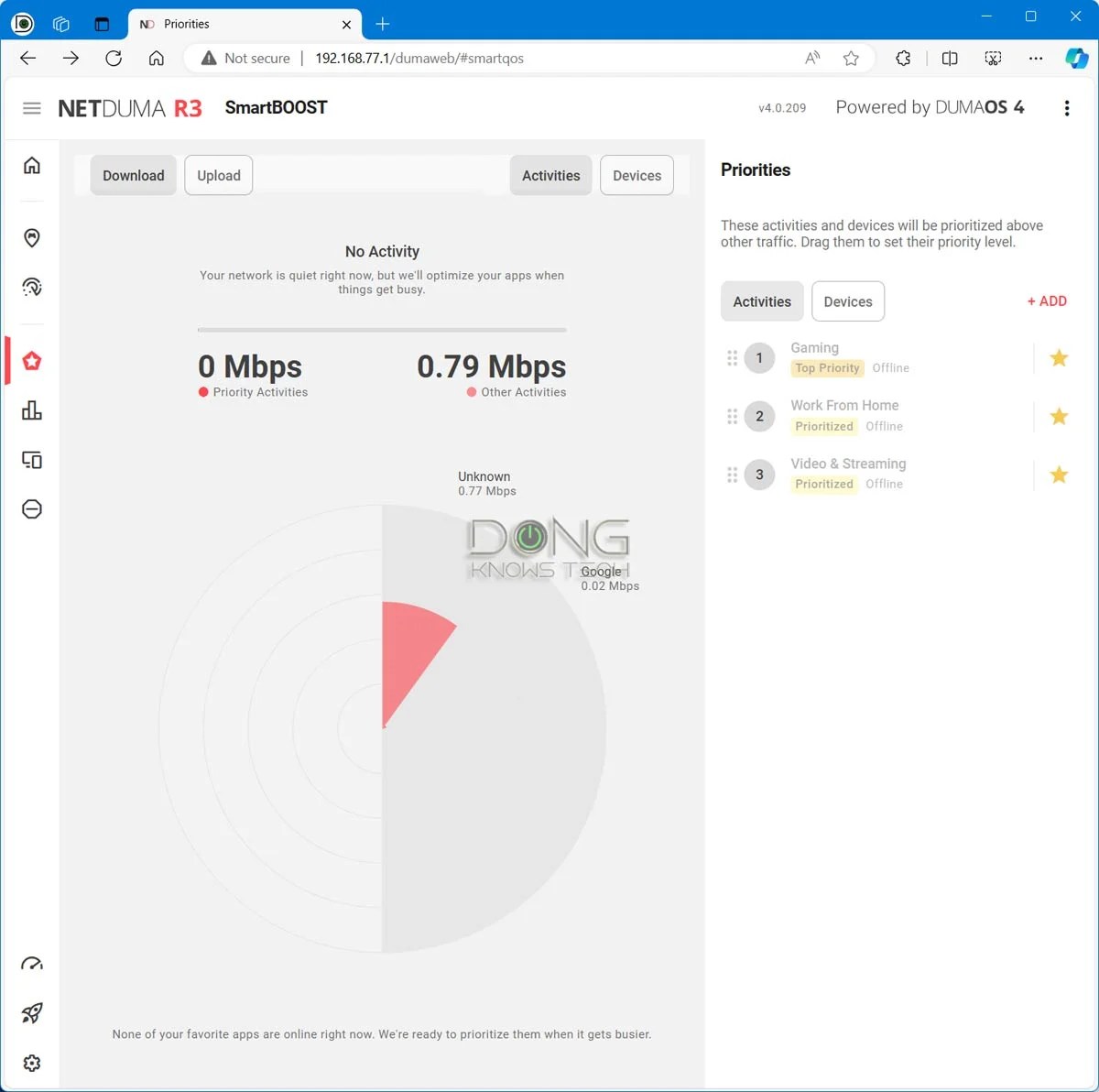The image size is (1099, 1092).
Task: Toggle the Gaming favorite star
Action: point(1059,358)
